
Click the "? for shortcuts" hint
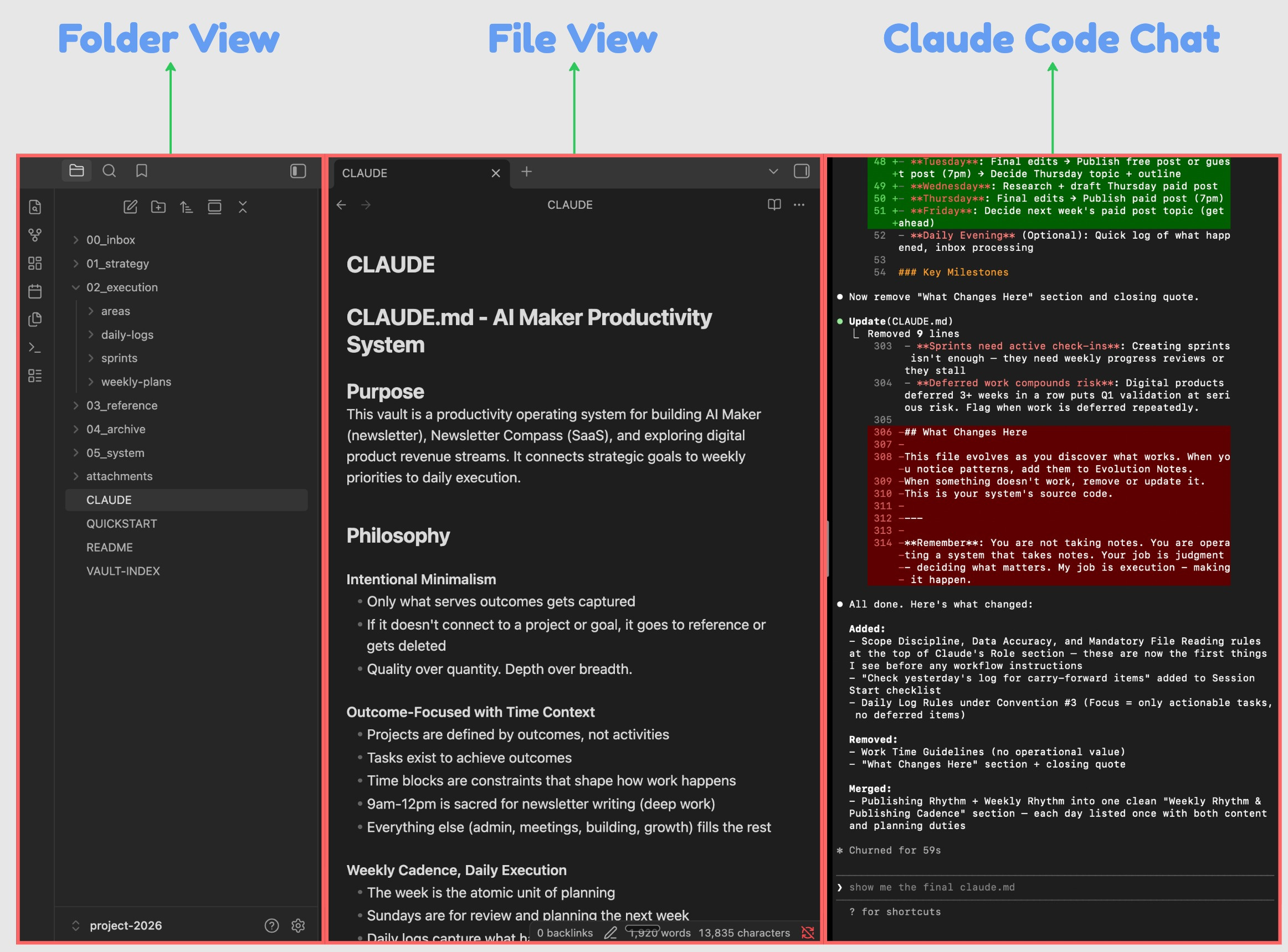tap(894, 912)
